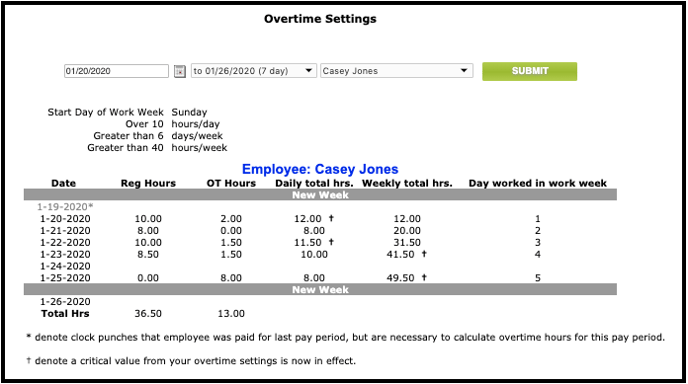Click the 'hours/week' setting text

pos(199,148)
